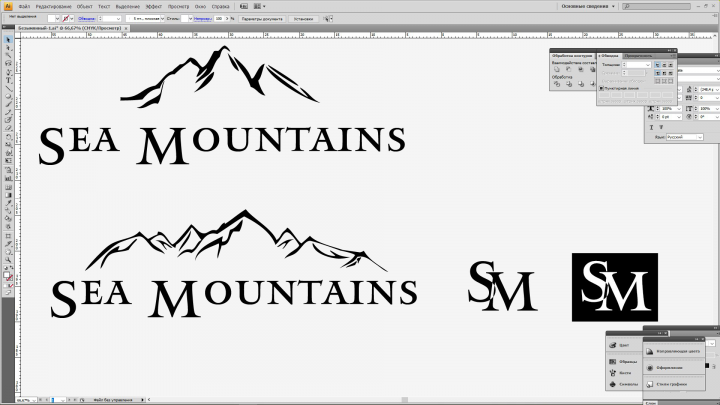This screenshot has width=720, height=405.
Task: Select the Eraser tool
Action: pos(8,129)
